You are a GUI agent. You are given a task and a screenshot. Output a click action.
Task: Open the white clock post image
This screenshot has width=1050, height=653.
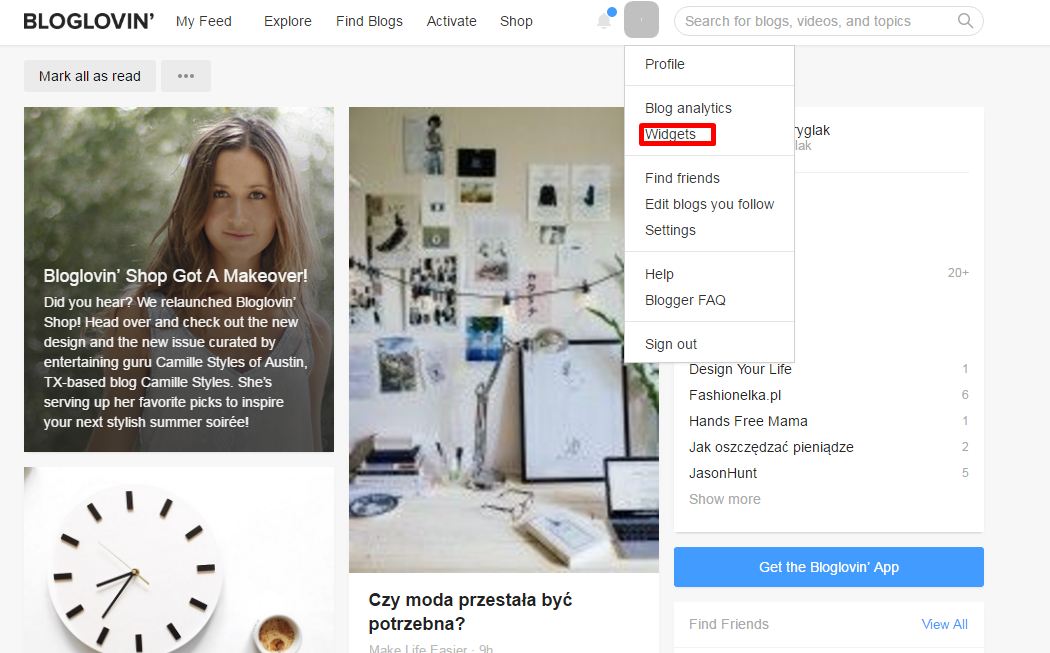click(179, 560)
